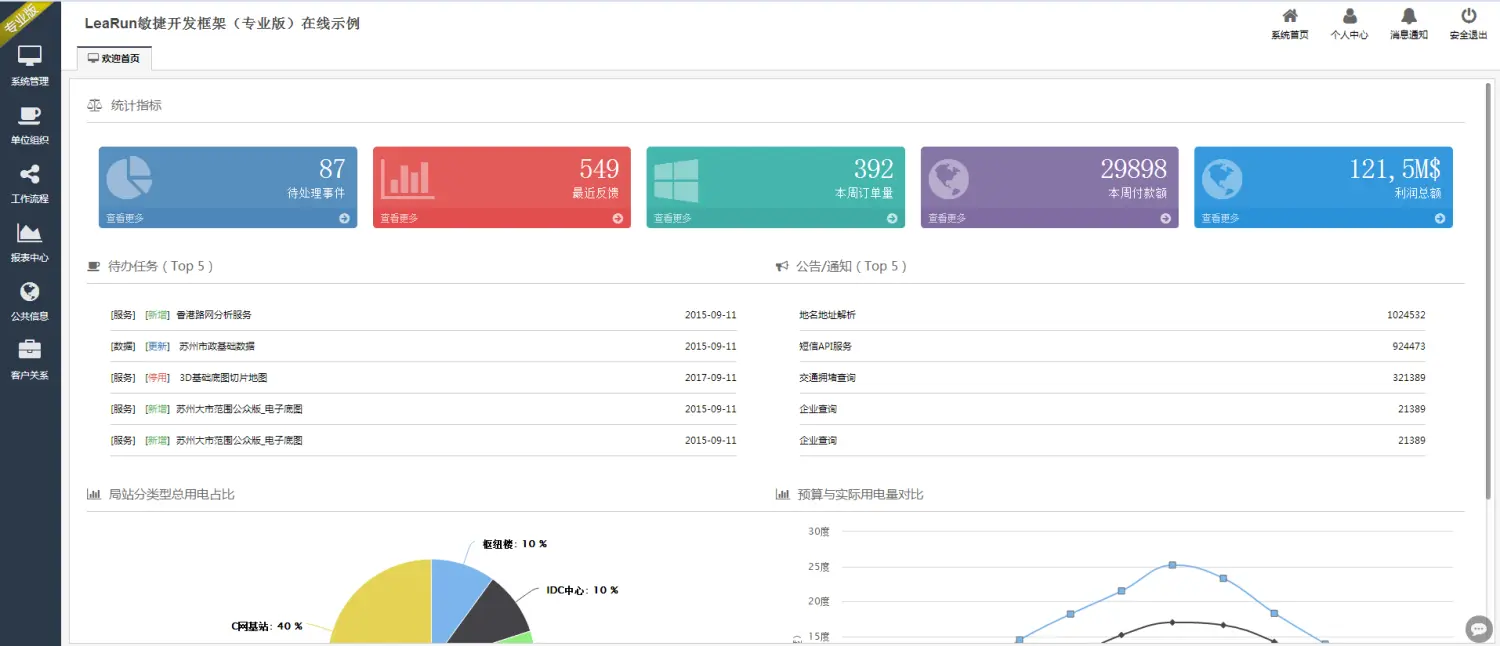This screenshot has height=646, width=1500.
Task: Click bar chart icon beside 局站分类型总用电占比
Action: click(94, 494)
